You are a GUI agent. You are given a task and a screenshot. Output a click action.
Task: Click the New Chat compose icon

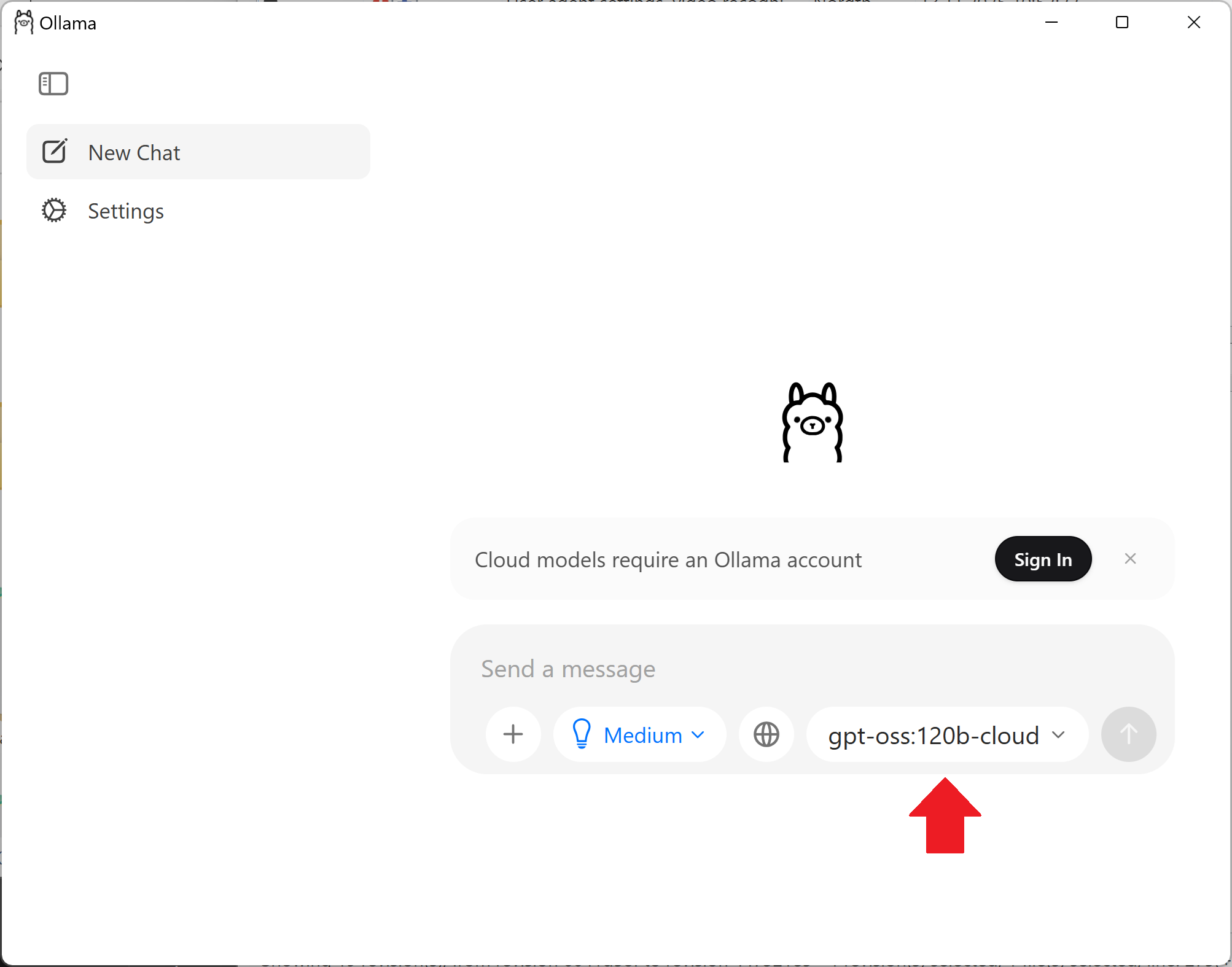55,152
